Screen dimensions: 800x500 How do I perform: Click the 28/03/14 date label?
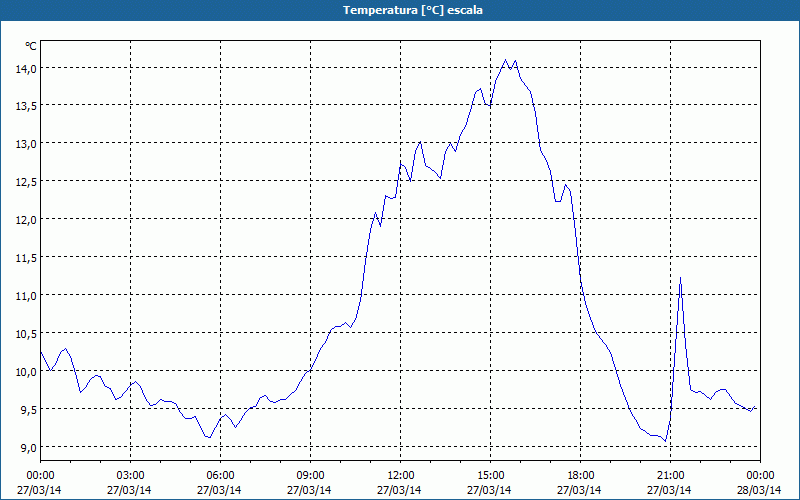(x=759, y=490)
